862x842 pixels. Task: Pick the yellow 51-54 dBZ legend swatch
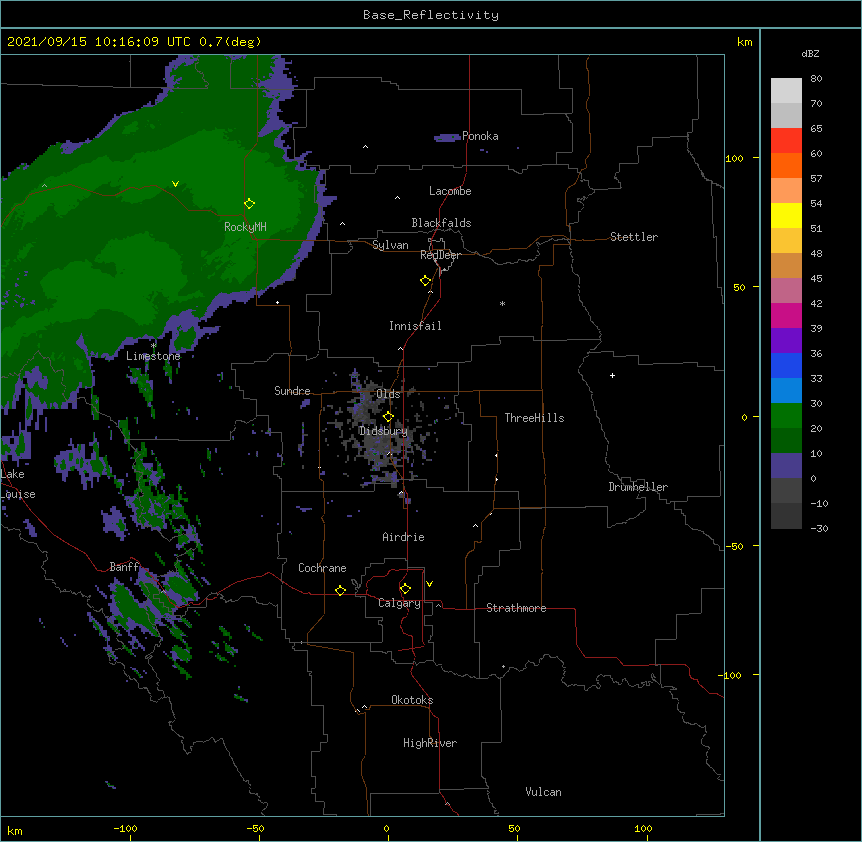(x=786, y=215)
